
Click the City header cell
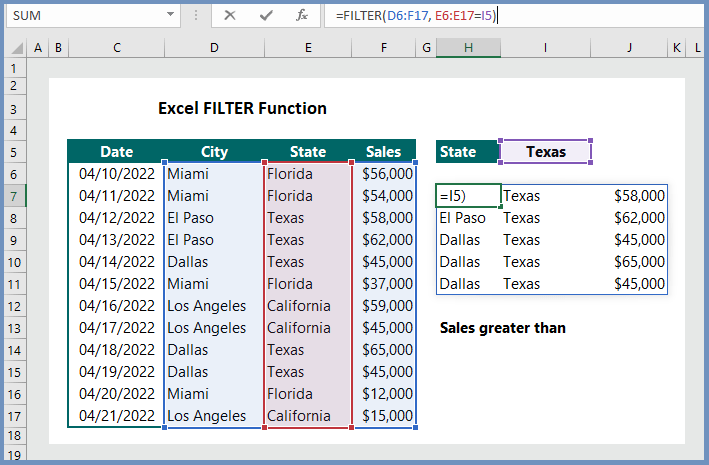click(x=214, y=152)
